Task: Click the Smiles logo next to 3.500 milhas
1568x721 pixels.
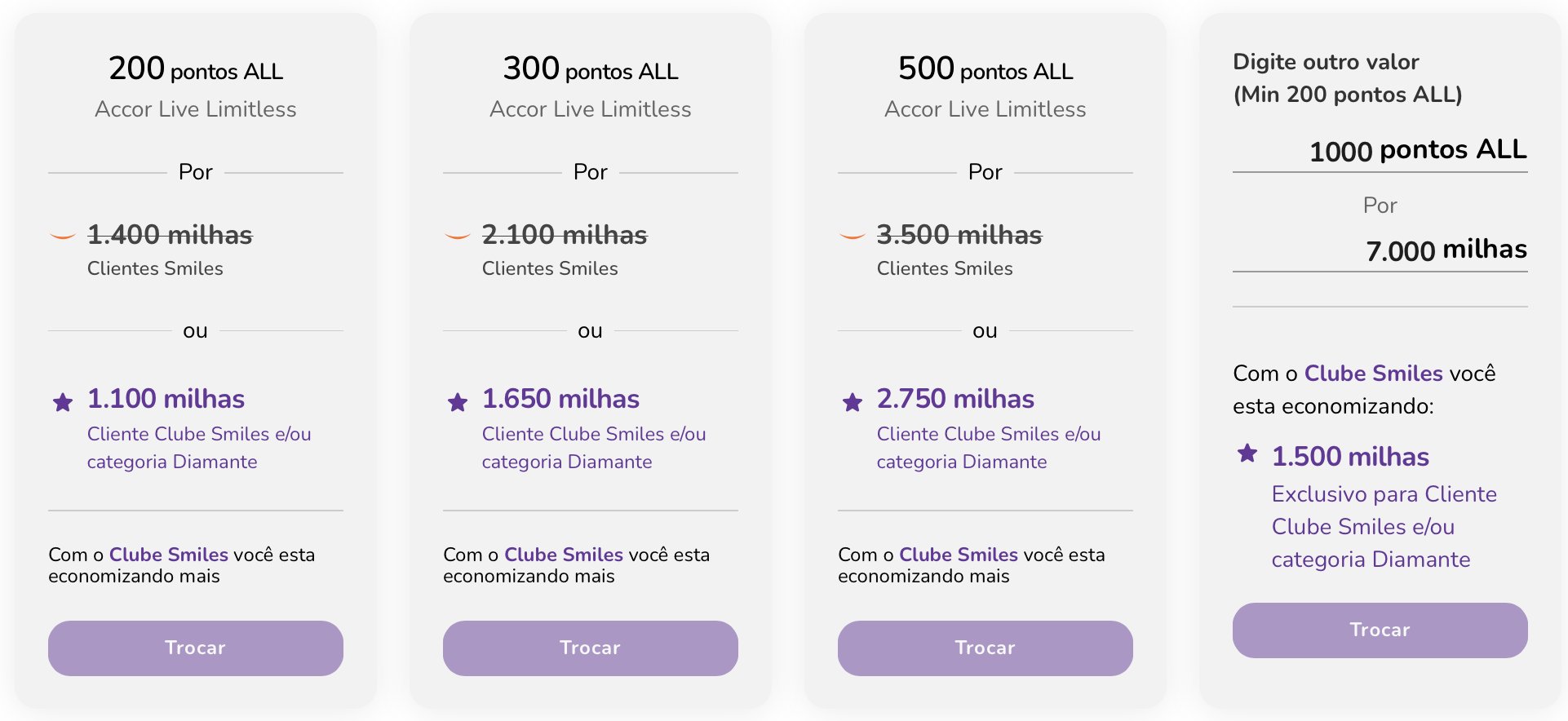Action: [853, 236]
